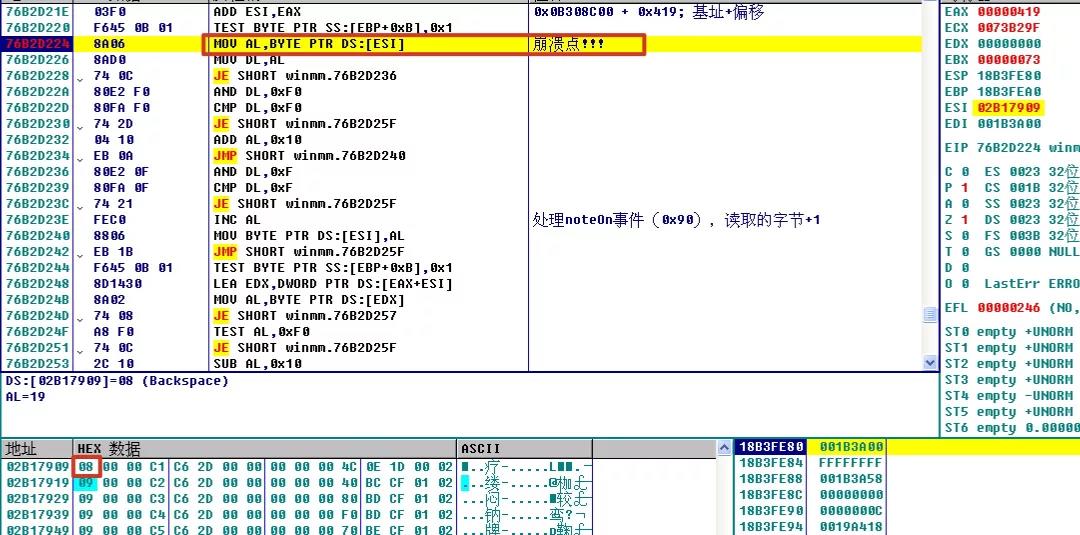Viewport: 1080px width, 535px height.
Task: Click breakpoint address 76B2D224
Action: [38, 44]
